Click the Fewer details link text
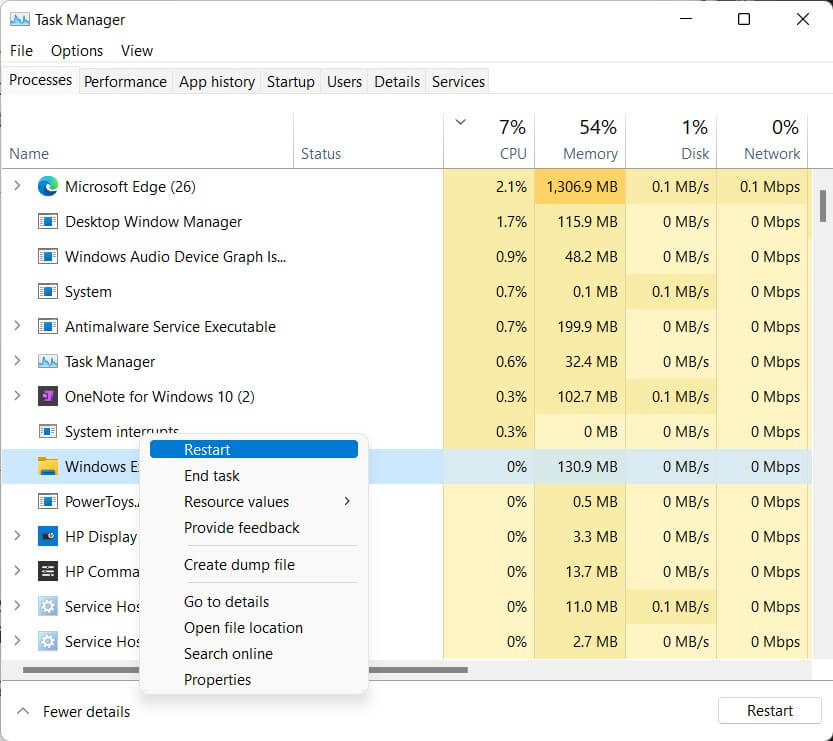The height and width of the screenshot is (741, 833). (87, 711)
